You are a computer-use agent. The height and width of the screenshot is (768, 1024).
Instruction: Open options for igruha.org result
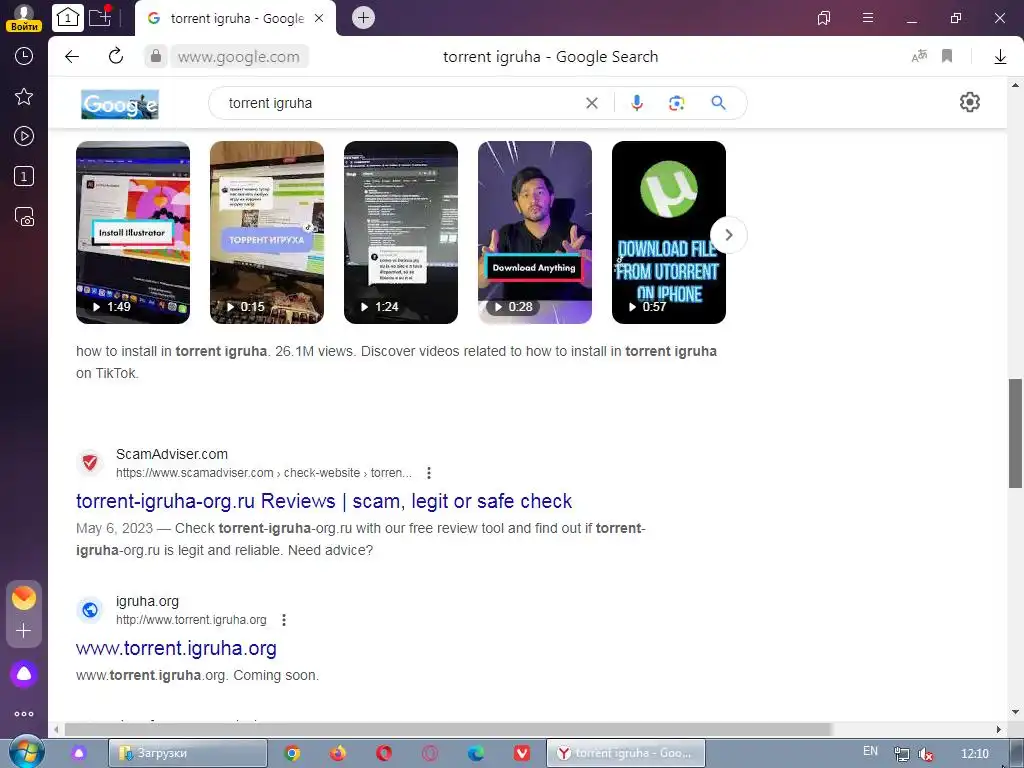coord(283,620)
